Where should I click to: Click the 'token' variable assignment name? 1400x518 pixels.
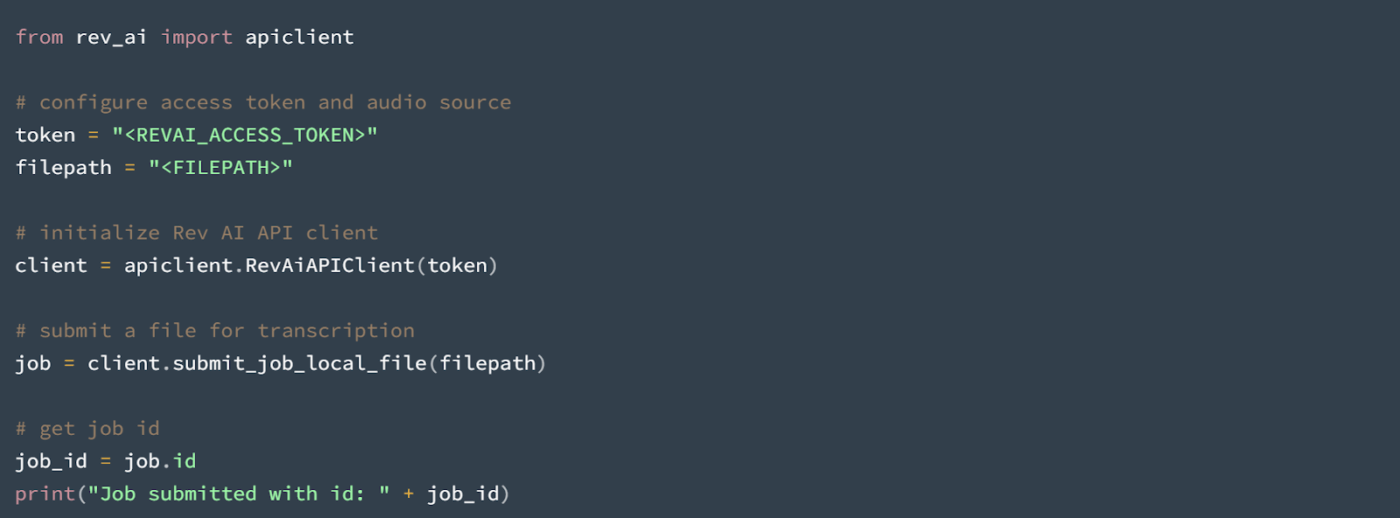45,134
